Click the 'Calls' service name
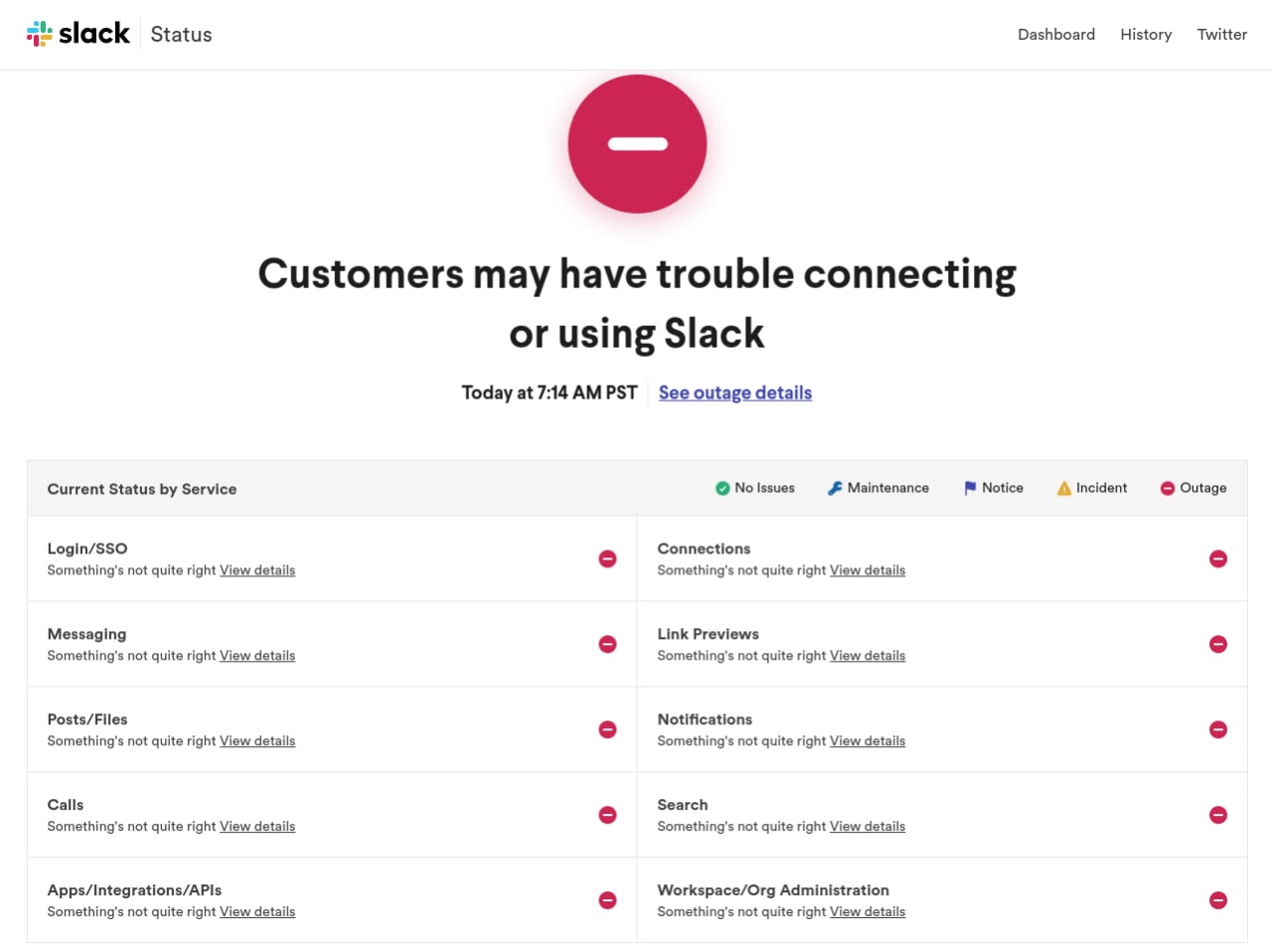 pyautogui.click(x=66, y=805)
